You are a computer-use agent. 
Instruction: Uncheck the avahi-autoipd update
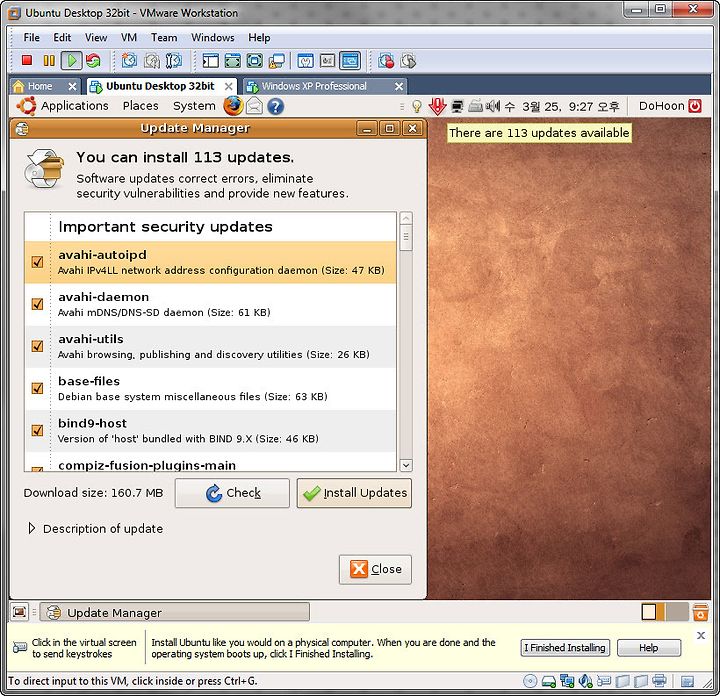coord(37,262)
